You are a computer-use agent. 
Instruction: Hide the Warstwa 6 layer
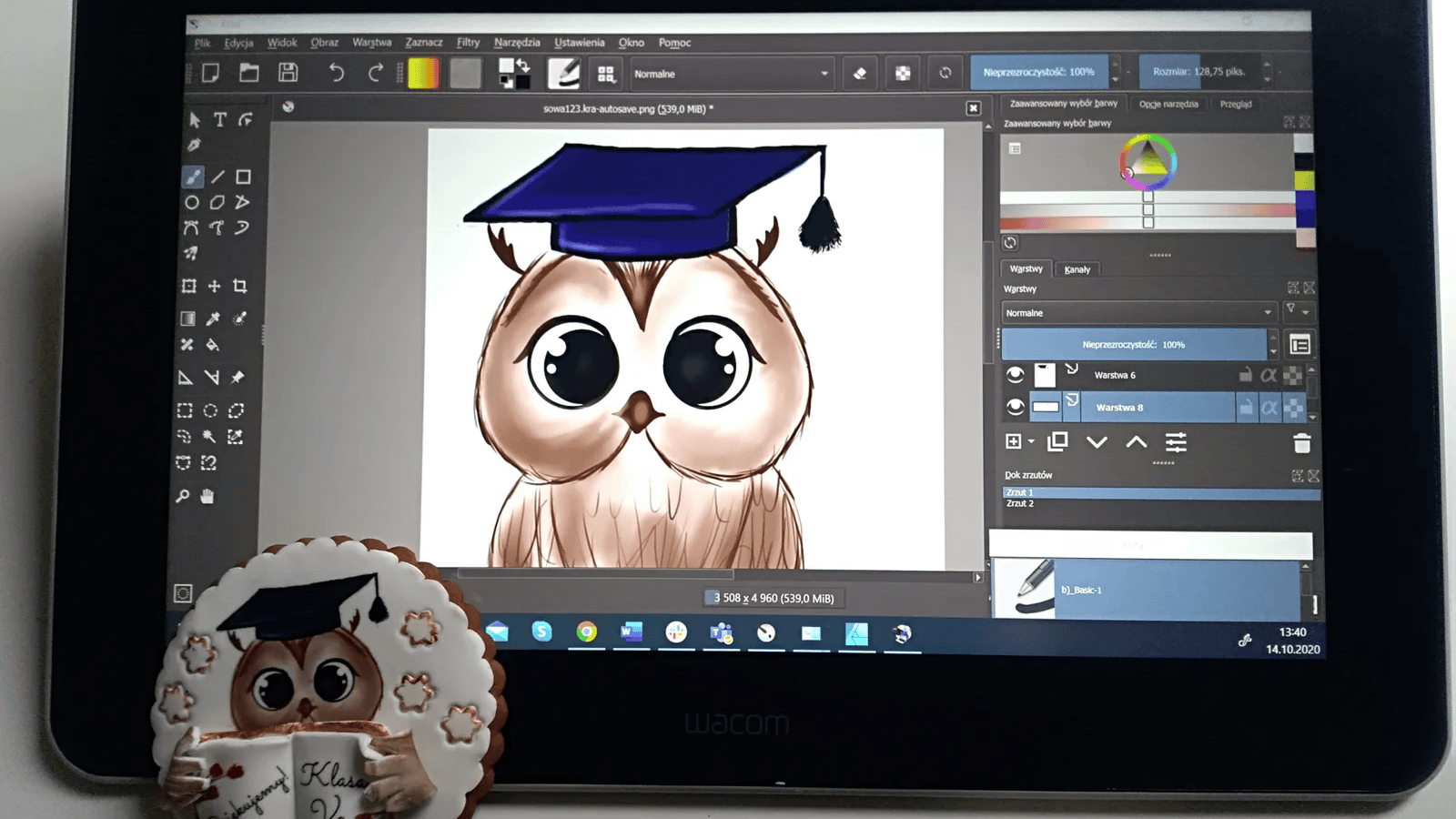1016,375
